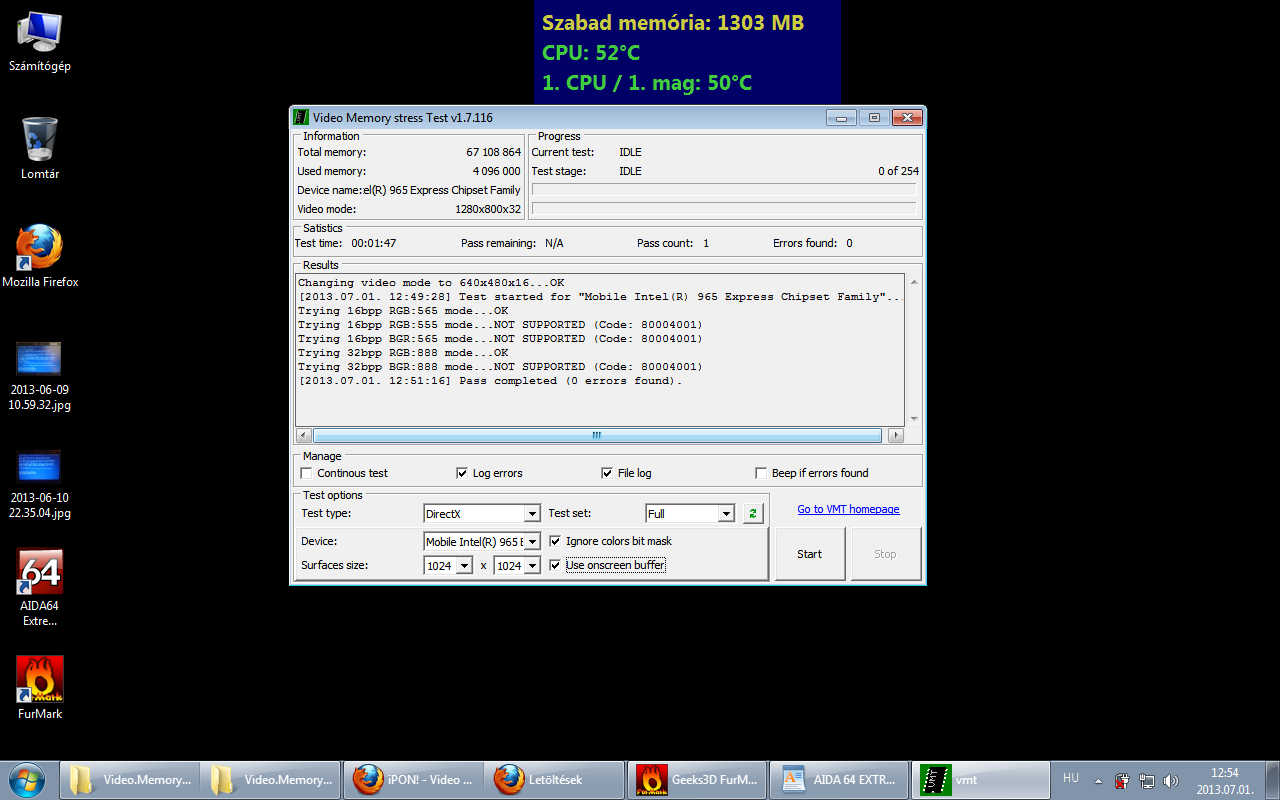Viewport: 1280px width, 800px height.
Task: Open the volume speaker tray icon
Action: pos(1170,780)
